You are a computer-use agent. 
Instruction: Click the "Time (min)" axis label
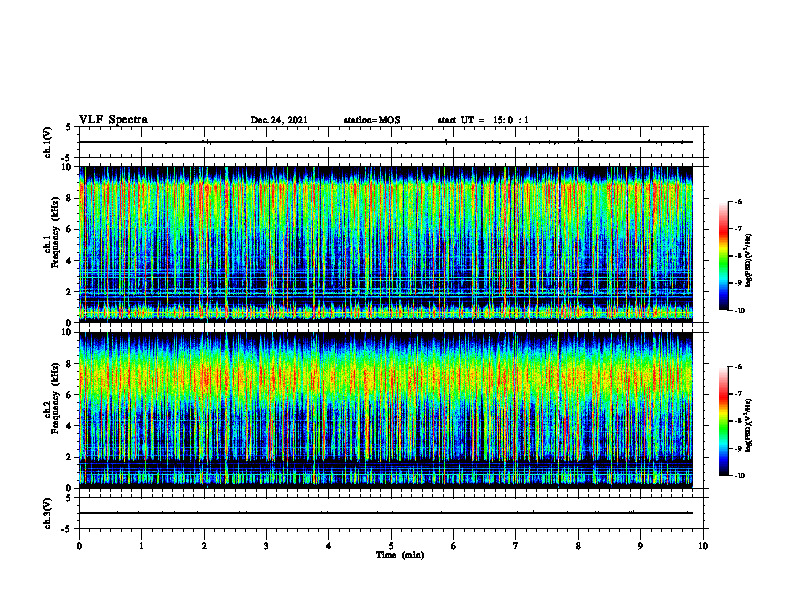(x=400, y=555)
